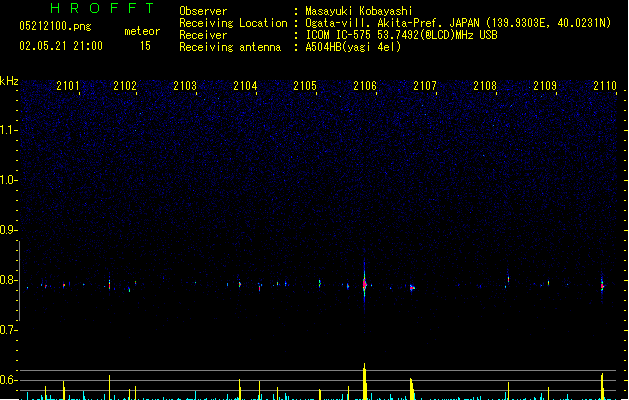
Task: Click the 2103 time marker
Action: (x=185, y=86)
